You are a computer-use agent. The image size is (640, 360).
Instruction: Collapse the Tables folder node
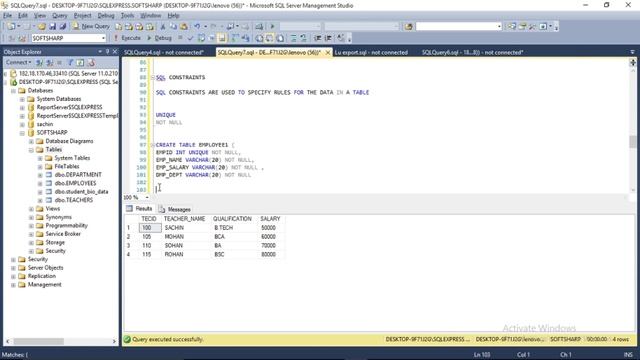tap(31, 150)
